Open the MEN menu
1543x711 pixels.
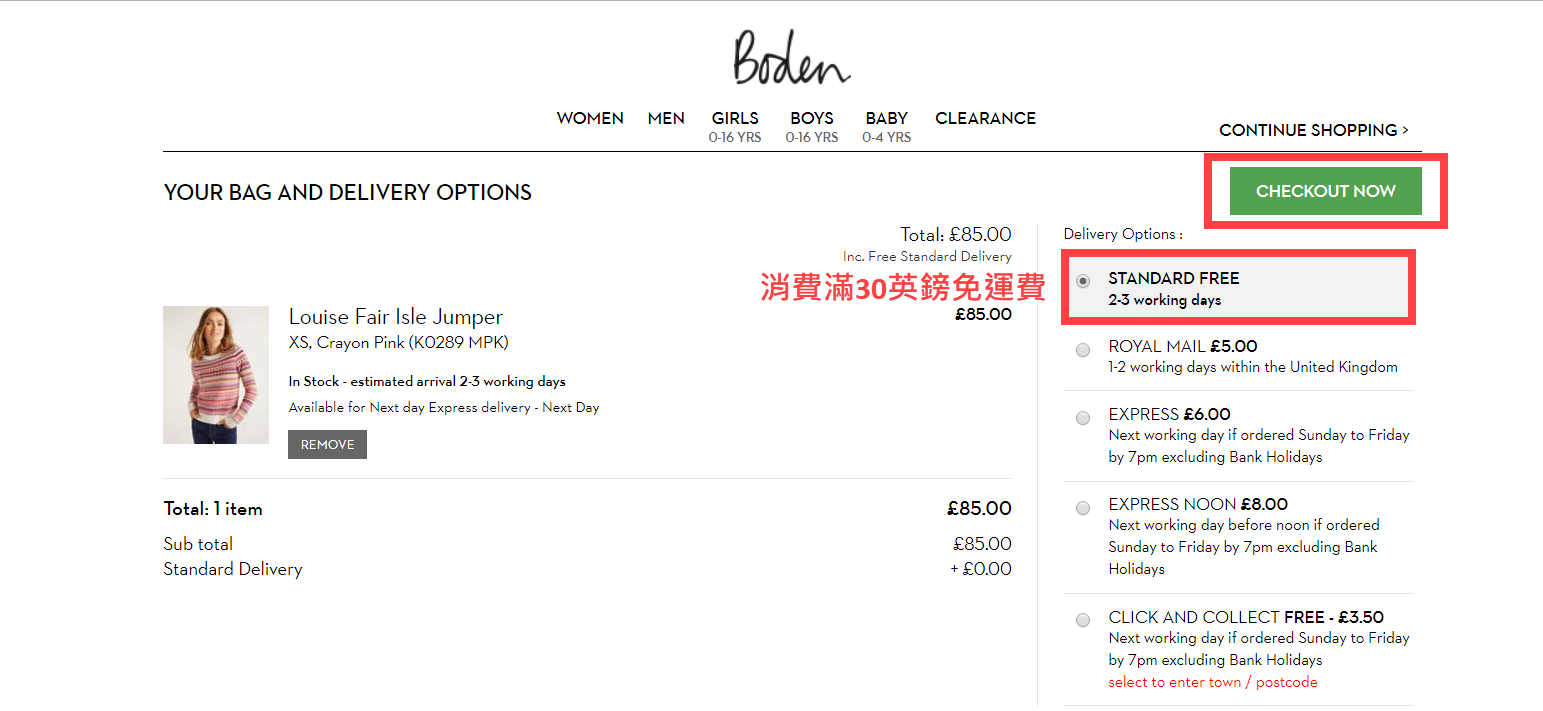pos(666,118)
